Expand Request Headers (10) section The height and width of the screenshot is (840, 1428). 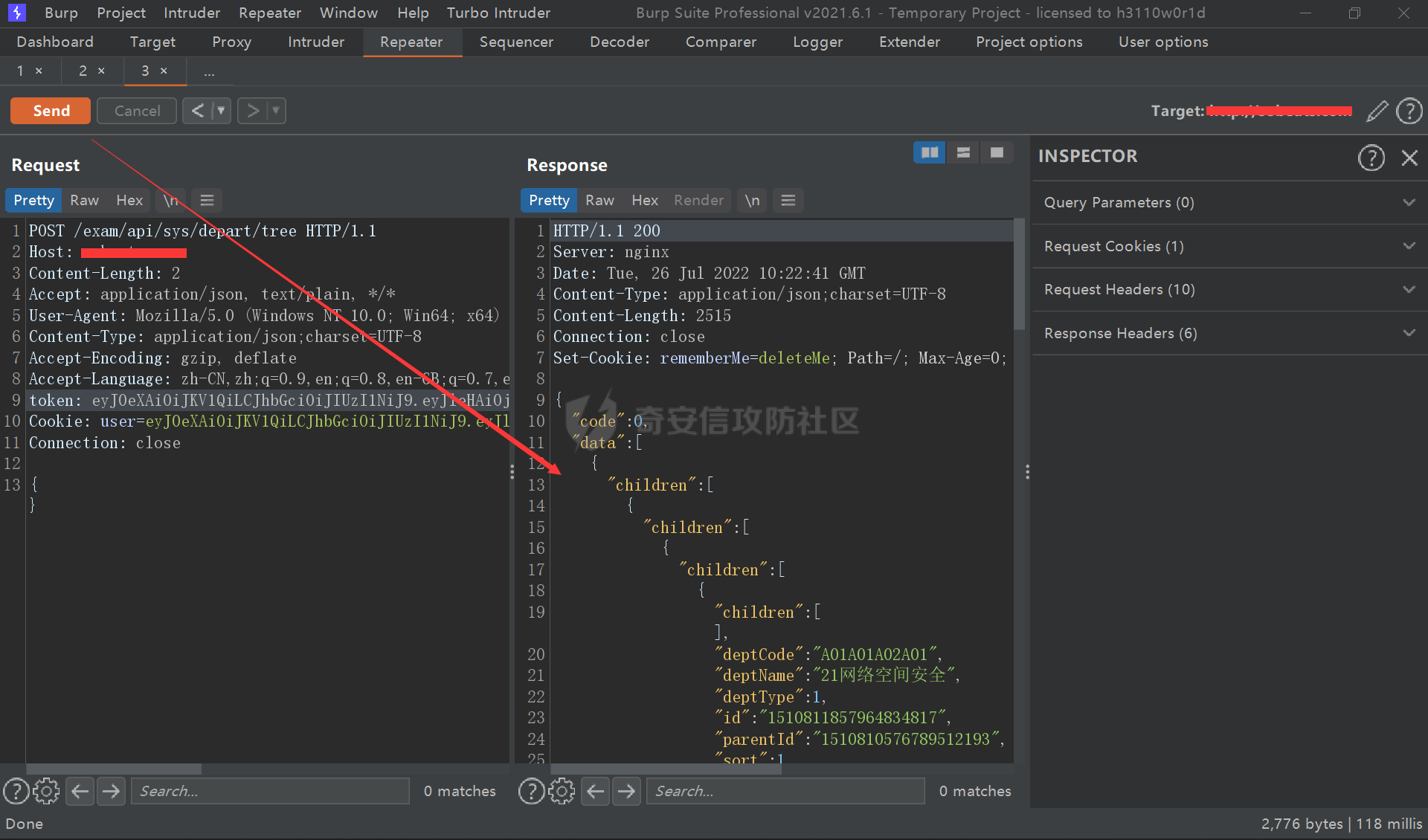click(1230, 289)
